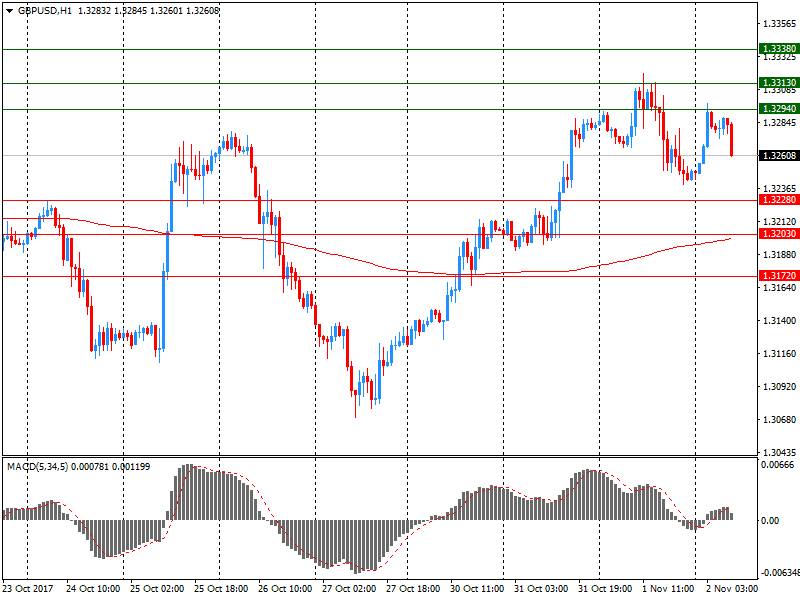The height and width of the screenshot is (600, 800).
Task: Select the time axis label 30 Oct 11:00
Action: point(477,589)
